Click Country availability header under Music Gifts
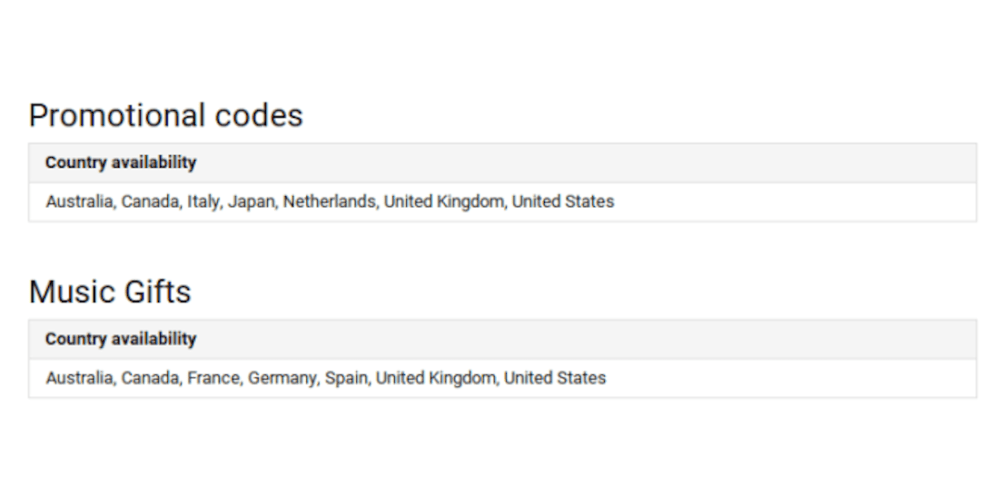 (121, 339)
